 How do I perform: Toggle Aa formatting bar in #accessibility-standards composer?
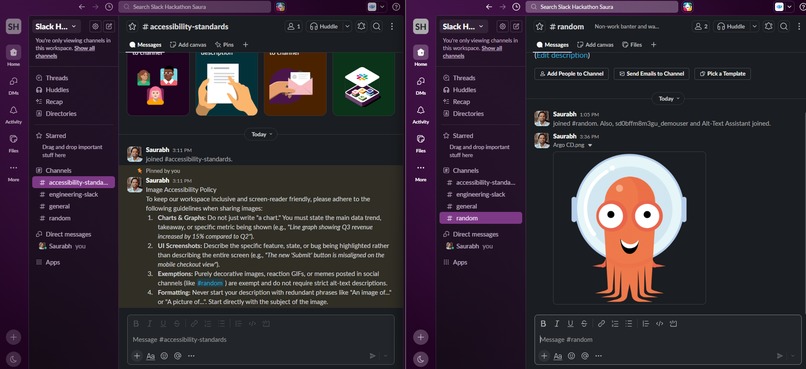point(151,355)
